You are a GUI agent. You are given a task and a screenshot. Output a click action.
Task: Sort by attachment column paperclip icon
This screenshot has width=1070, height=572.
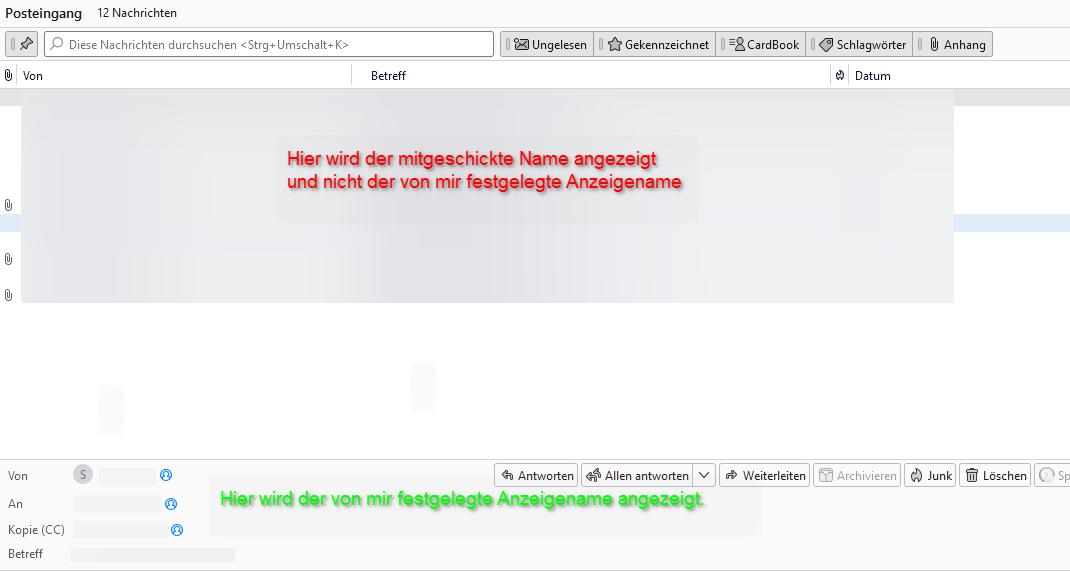pos(9,75)
